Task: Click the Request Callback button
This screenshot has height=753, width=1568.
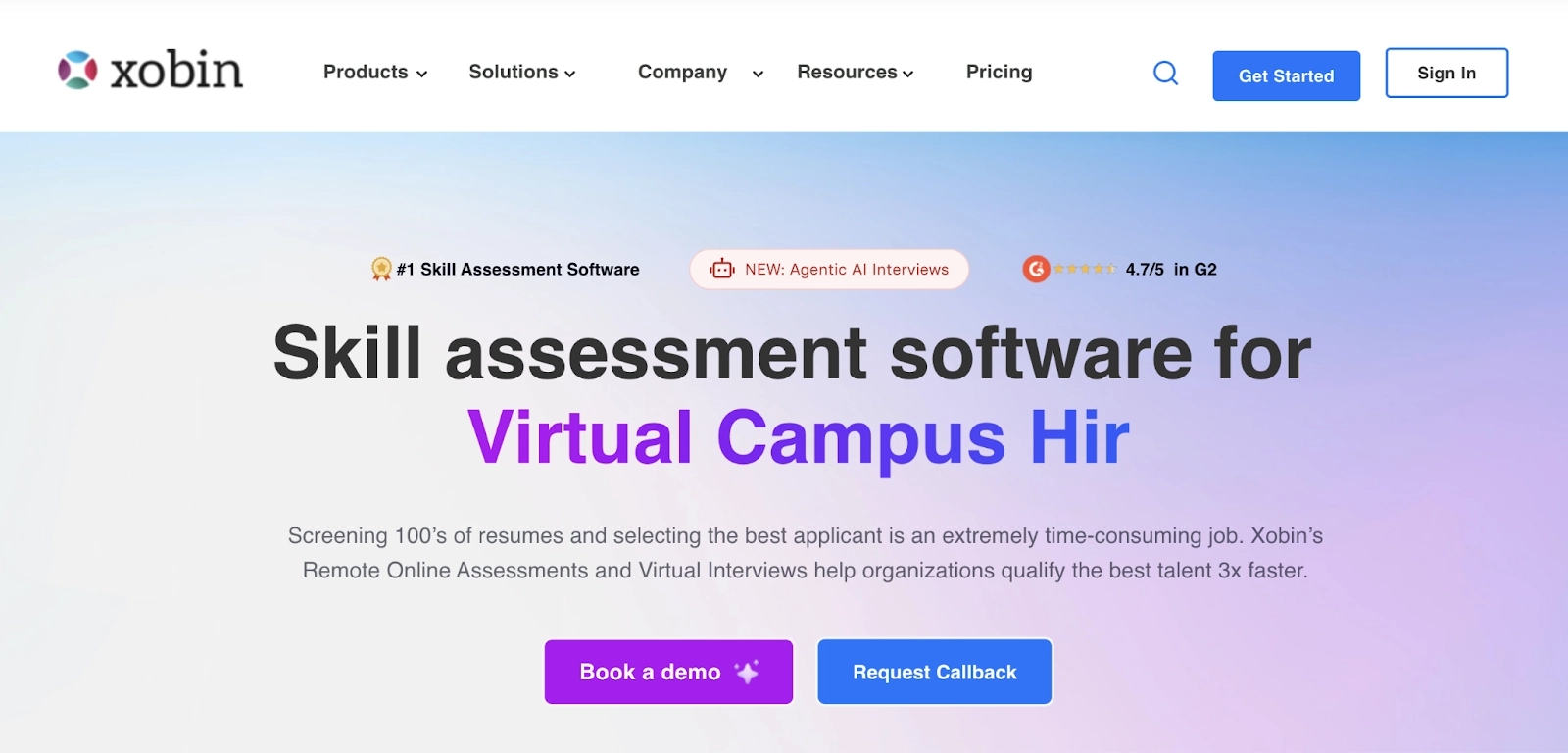Action: tap(935, 672)
